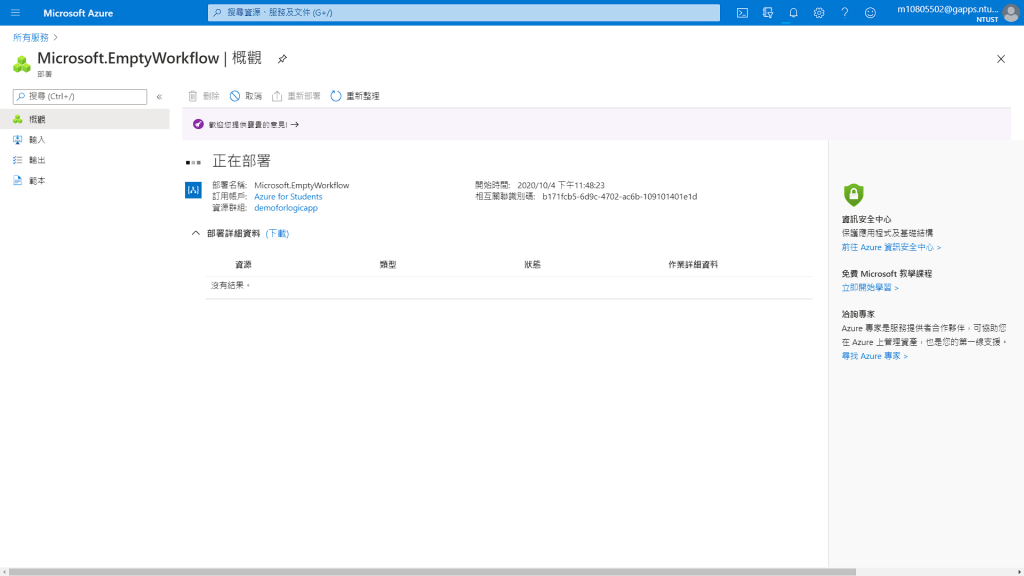The height and width of the screenshot is (576, 1024).
Task: Click the redeploy (重新部署) toolbar button
Action: tap(296, 96)
